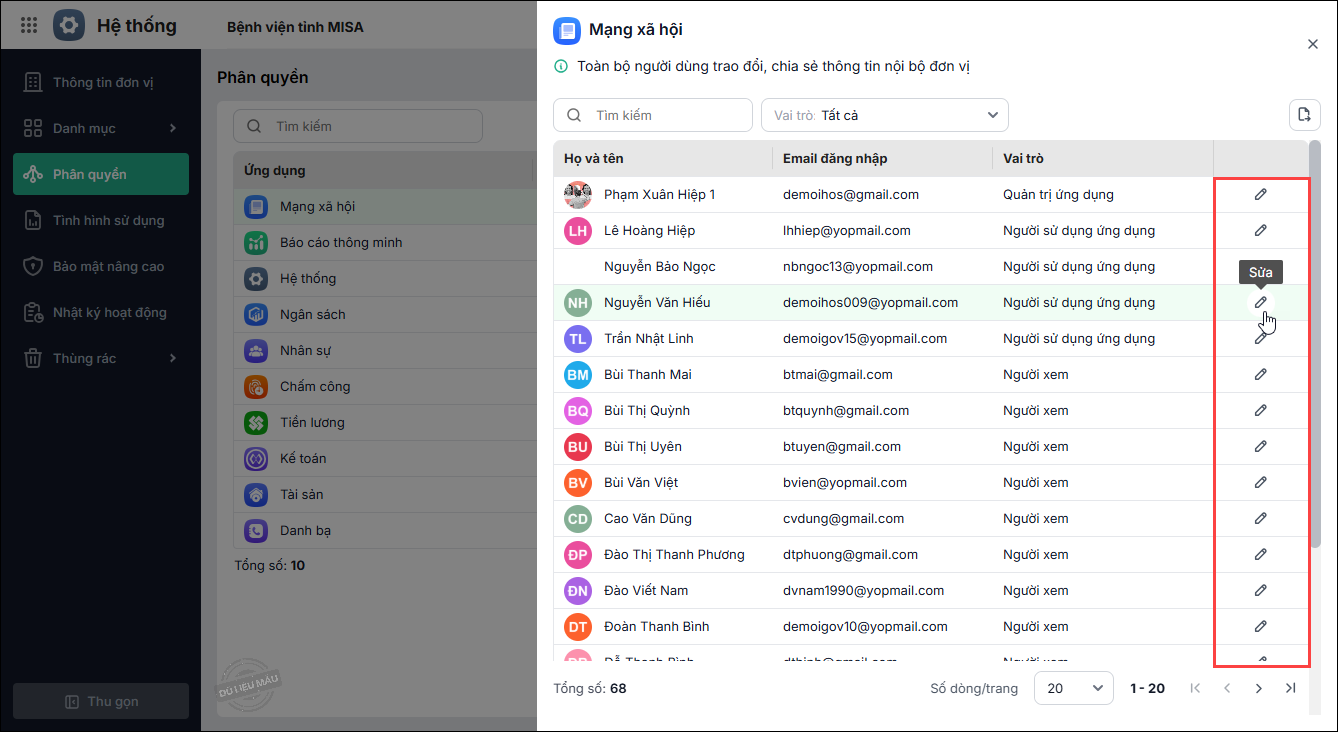Open Tình hình sử dụng menu item
This screenshot has width=1338, height=732.
pos(108,220)
